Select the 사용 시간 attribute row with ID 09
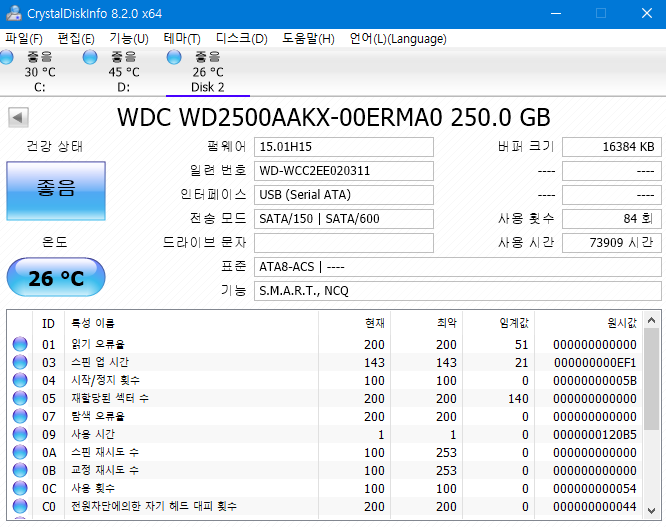The width and height of the screenshot is (666, 527). coord(325,434)
